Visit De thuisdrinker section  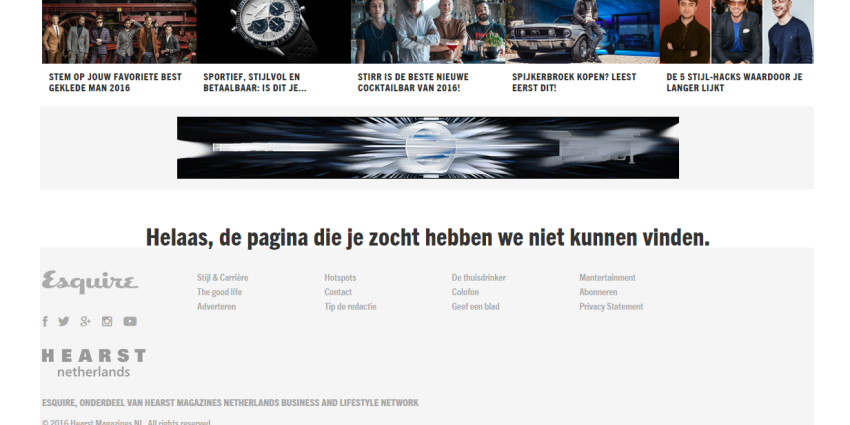point(478,278)
